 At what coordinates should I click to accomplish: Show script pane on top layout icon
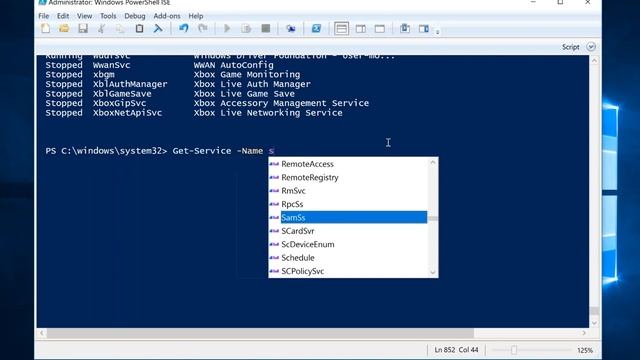(x=341, y=29)
